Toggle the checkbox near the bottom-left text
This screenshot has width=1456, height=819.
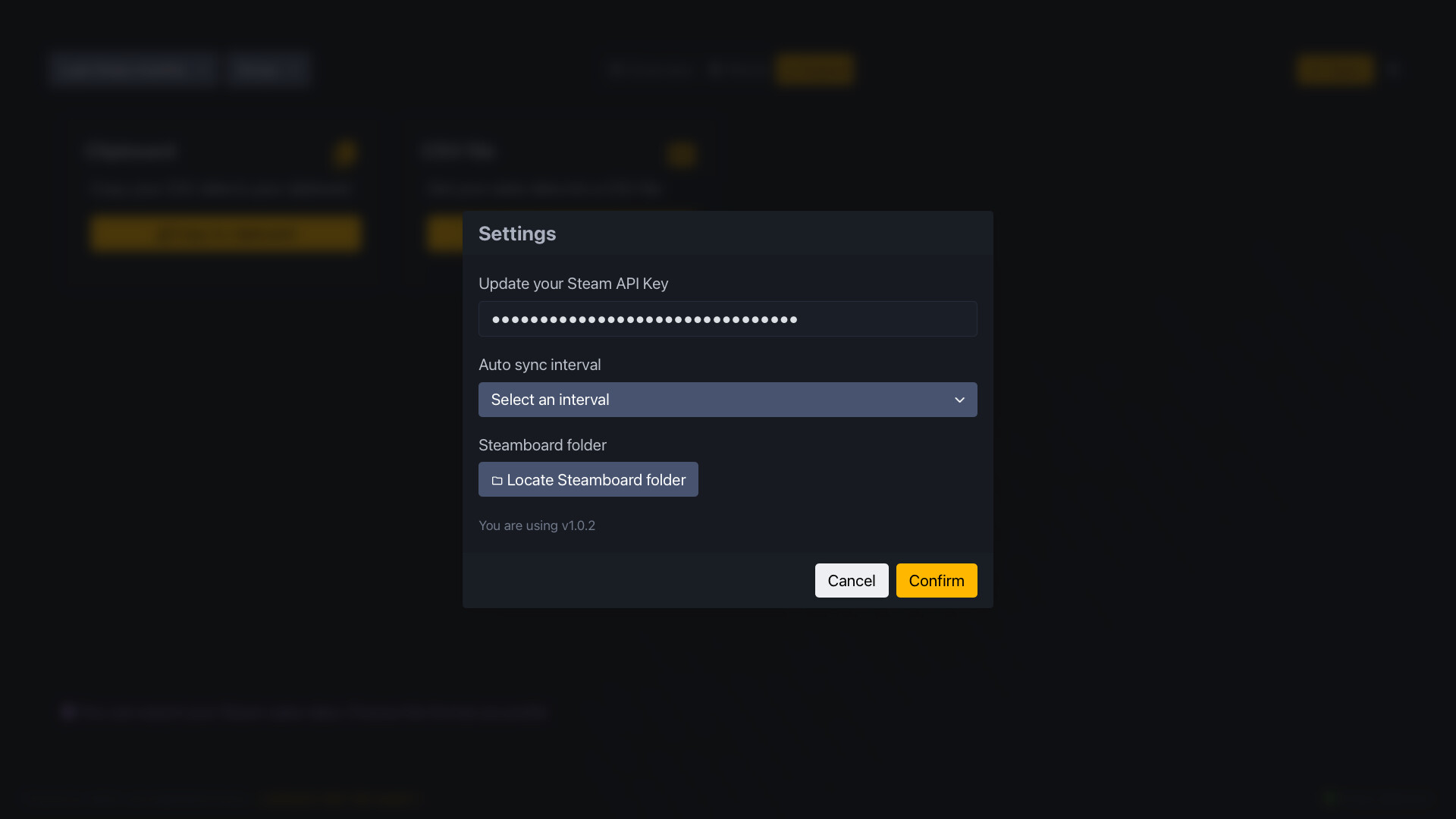point(67,711)
